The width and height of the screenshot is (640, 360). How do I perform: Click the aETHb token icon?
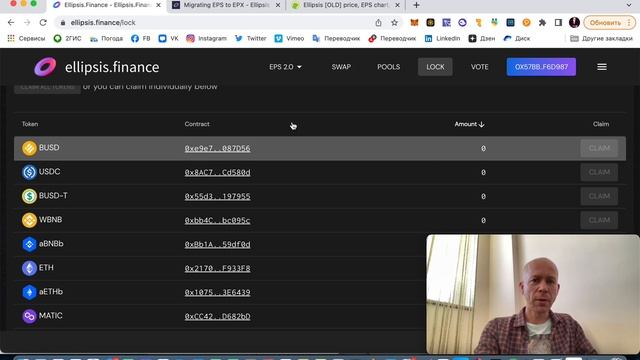(29, 292)
